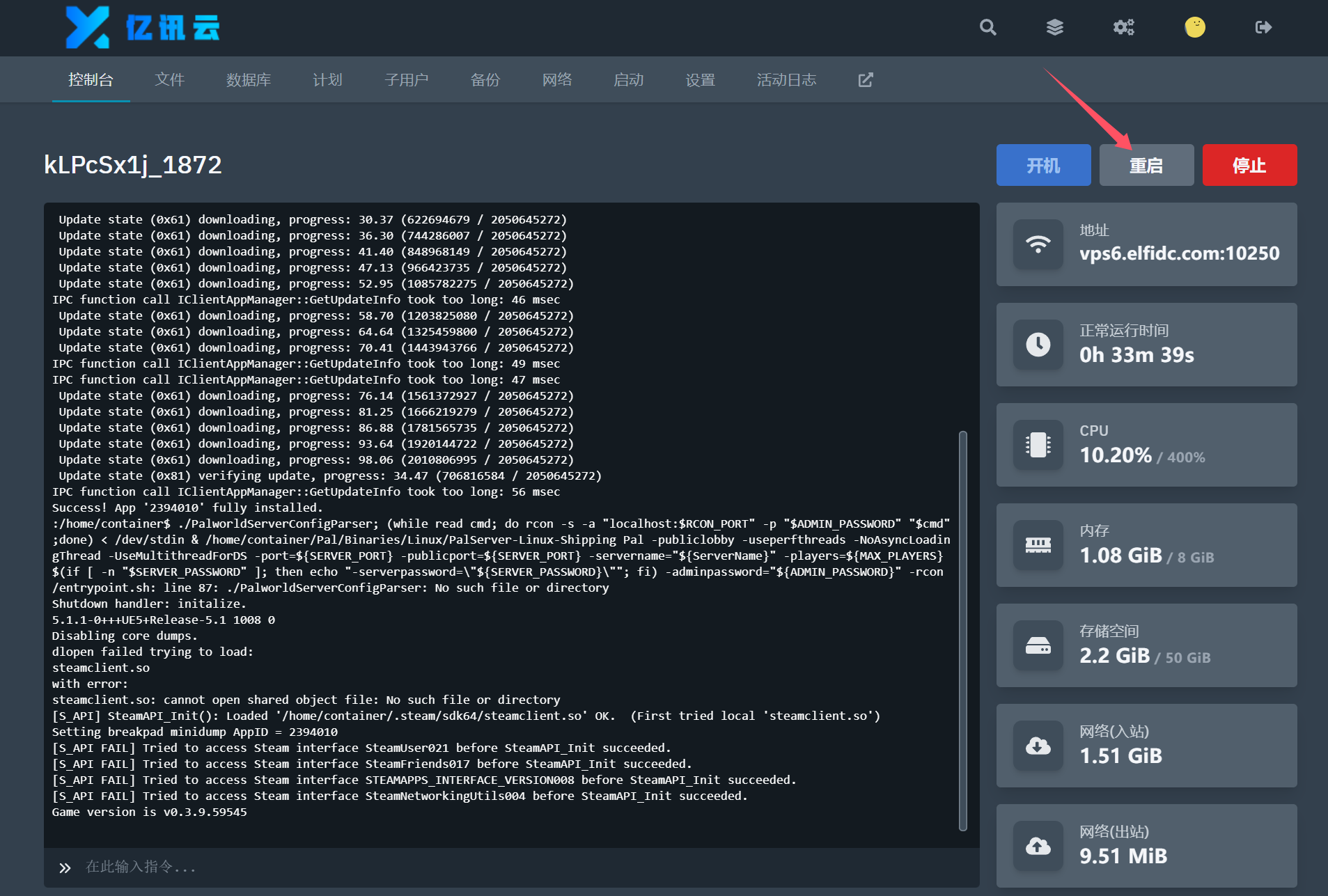
Task: Click storage usage 2.2 GiB
Action: pyautogui.click(x=1114, y=656)
